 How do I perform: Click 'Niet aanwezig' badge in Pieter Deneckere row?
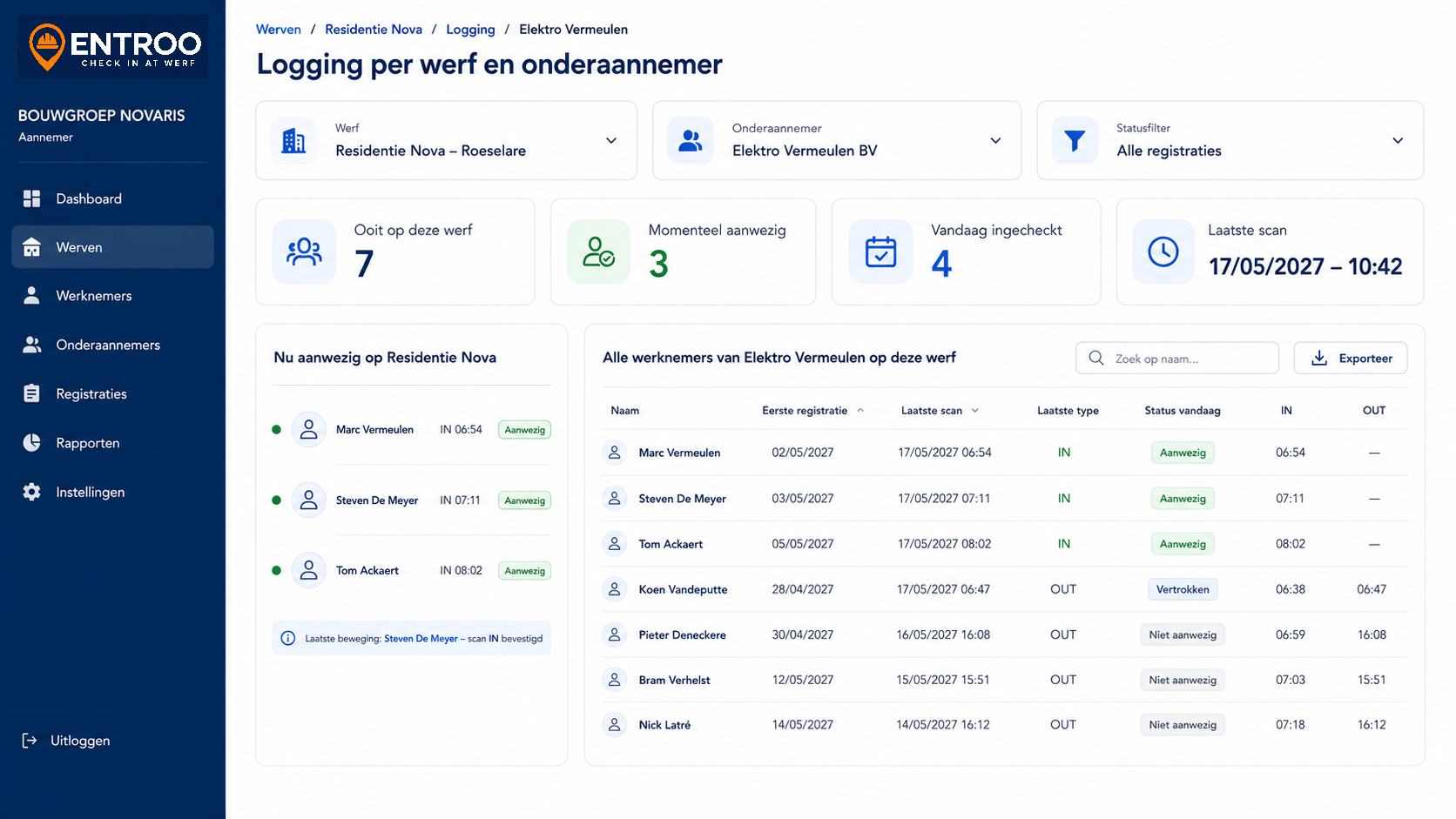(1183, 634)
